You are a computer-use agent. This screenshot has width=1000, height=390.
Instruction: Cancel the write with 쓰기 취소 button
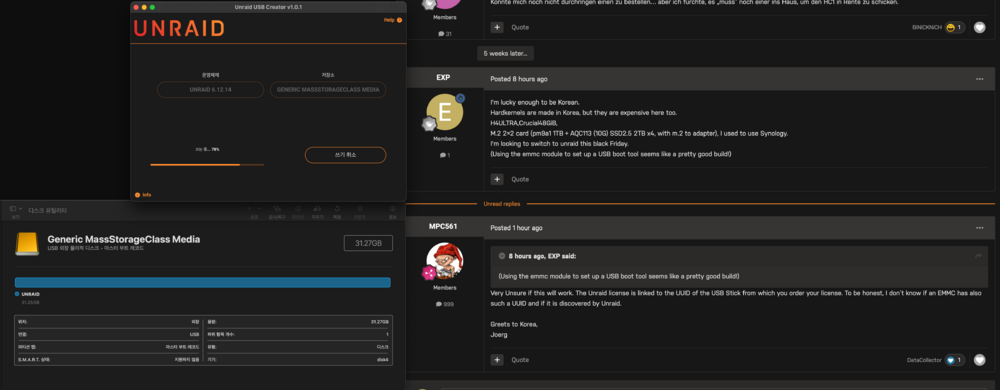345,155
